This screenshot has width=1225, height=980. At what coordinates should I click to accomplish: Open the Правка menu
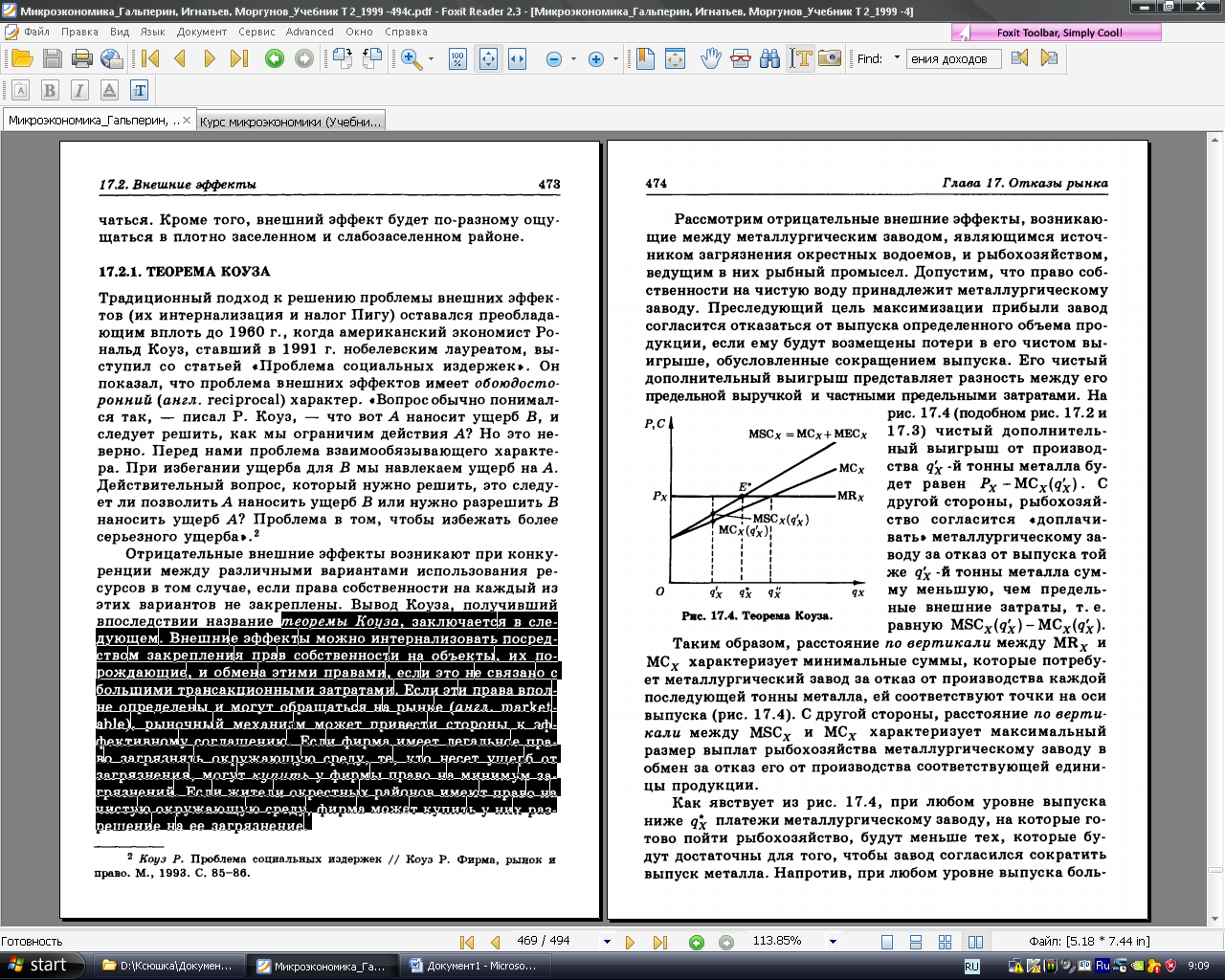coord(79,32)
